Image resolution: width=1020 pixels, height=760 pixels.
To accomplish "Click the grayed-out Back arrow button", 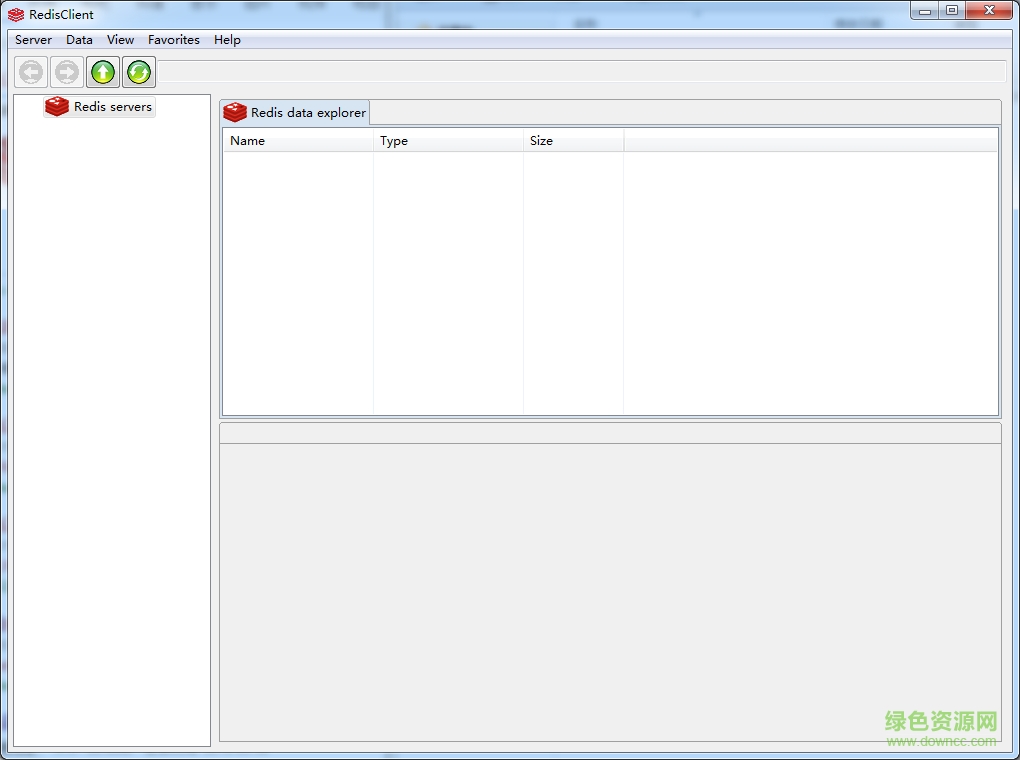I will click(31, 72).
